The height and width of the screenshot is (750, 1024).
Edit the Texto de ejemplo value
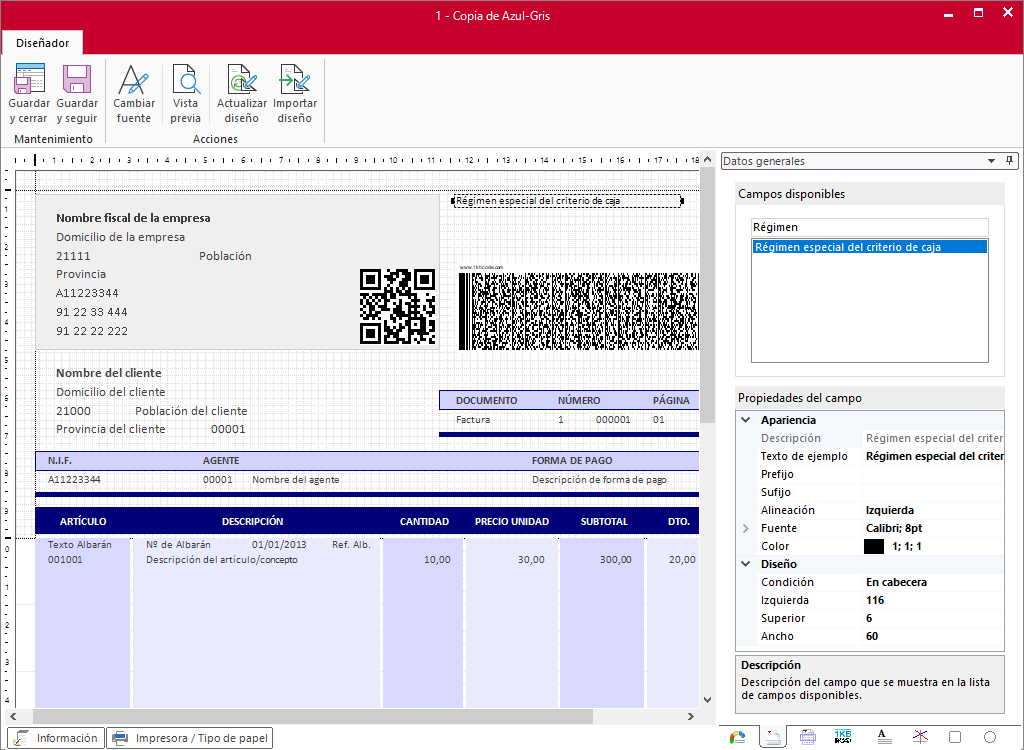pyautogui.click(x=934, y=456)
